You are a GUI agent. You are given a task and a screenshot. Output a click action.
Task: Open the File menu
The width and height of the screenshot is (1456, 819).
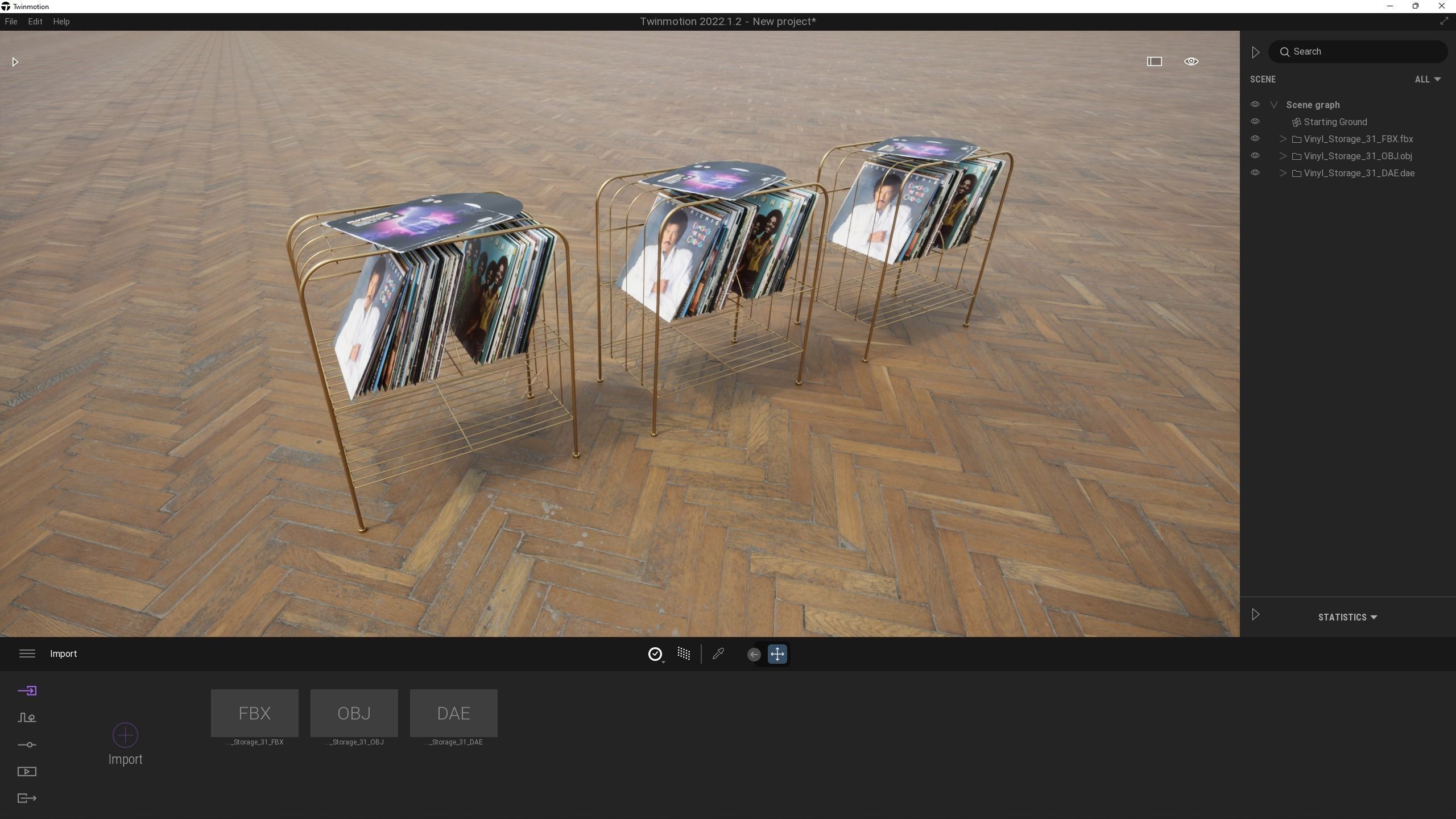(11, 22)
